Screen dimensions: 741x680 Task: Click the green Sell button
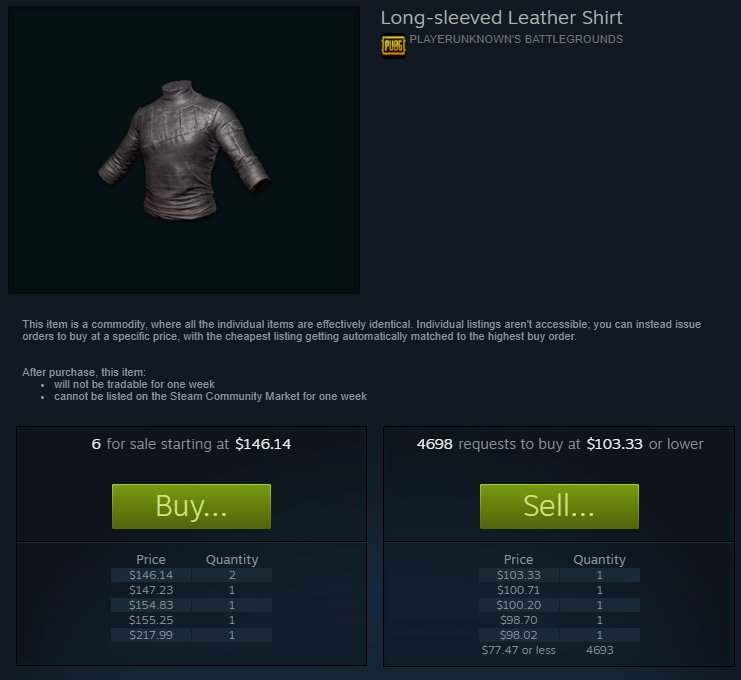(x=559, y=506)
